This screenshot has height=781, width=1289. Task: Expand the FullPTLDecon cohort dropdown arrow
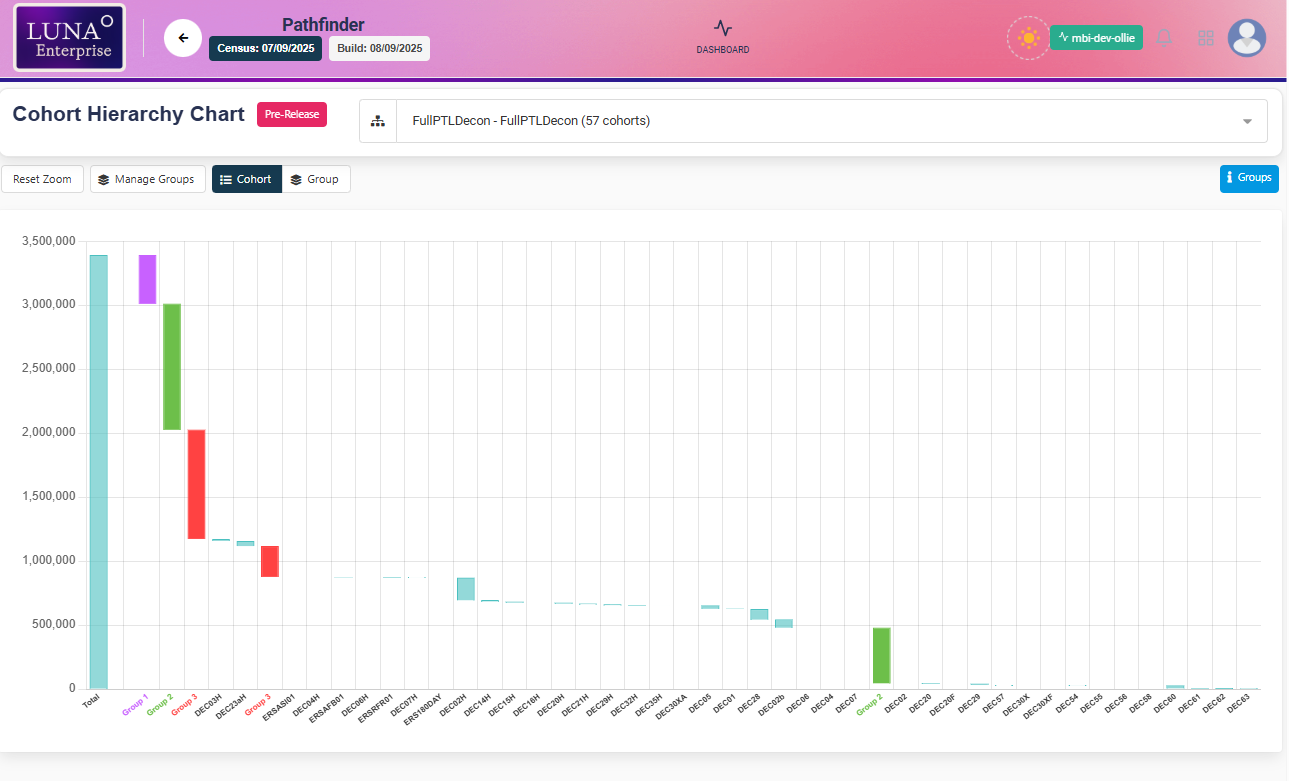tap(1247, 121)
